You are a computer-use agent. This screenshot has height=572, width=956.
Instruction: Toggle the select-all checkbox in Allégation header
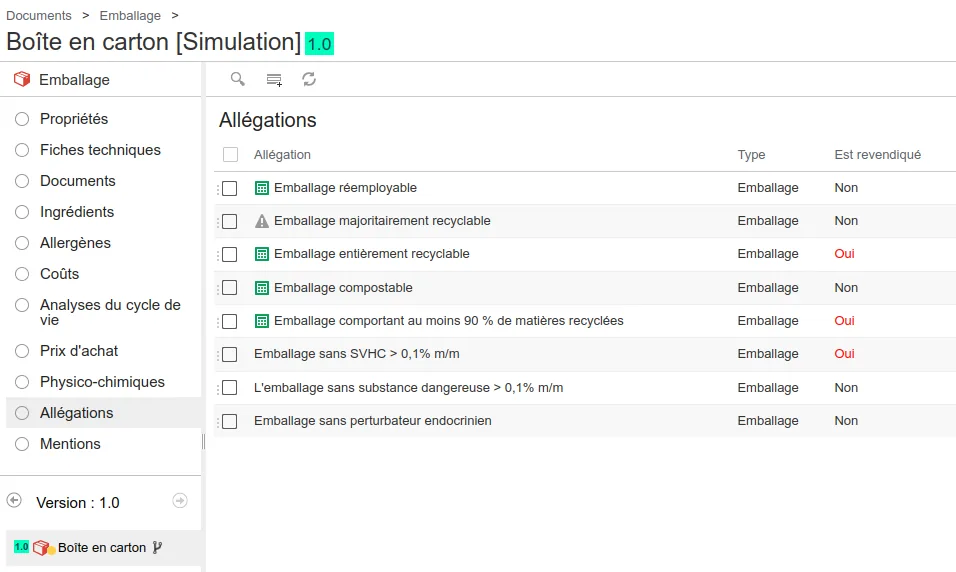click(x=230, y=154)
